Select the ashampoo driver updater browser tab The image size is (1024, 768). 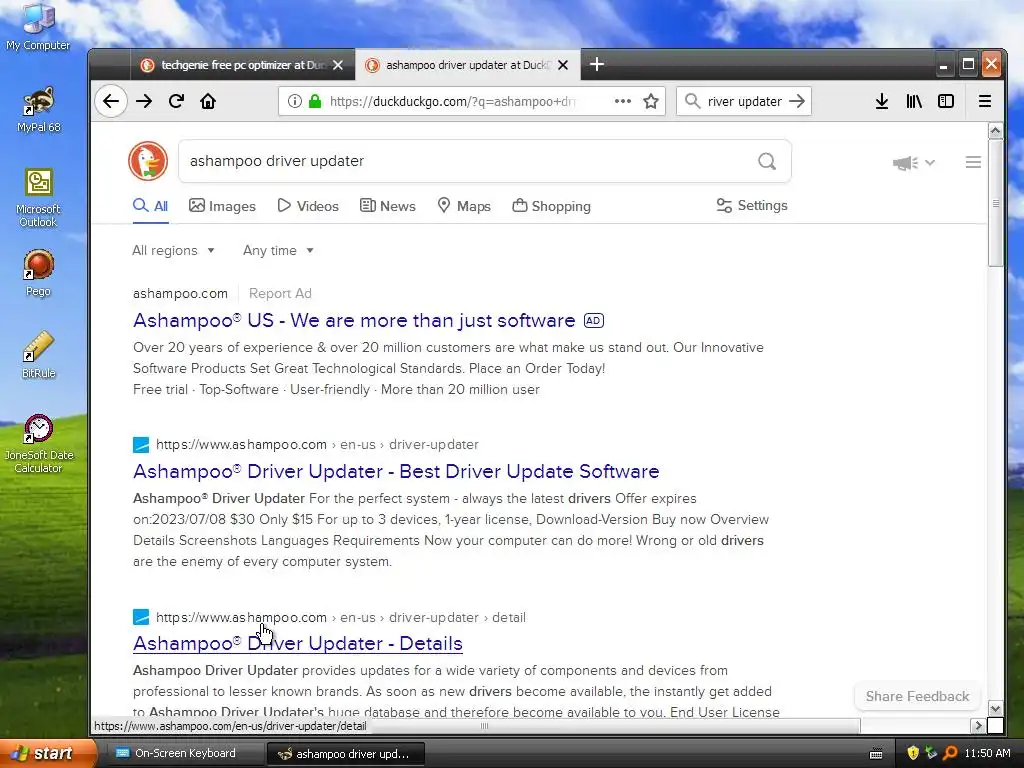[x=466, y=65]
